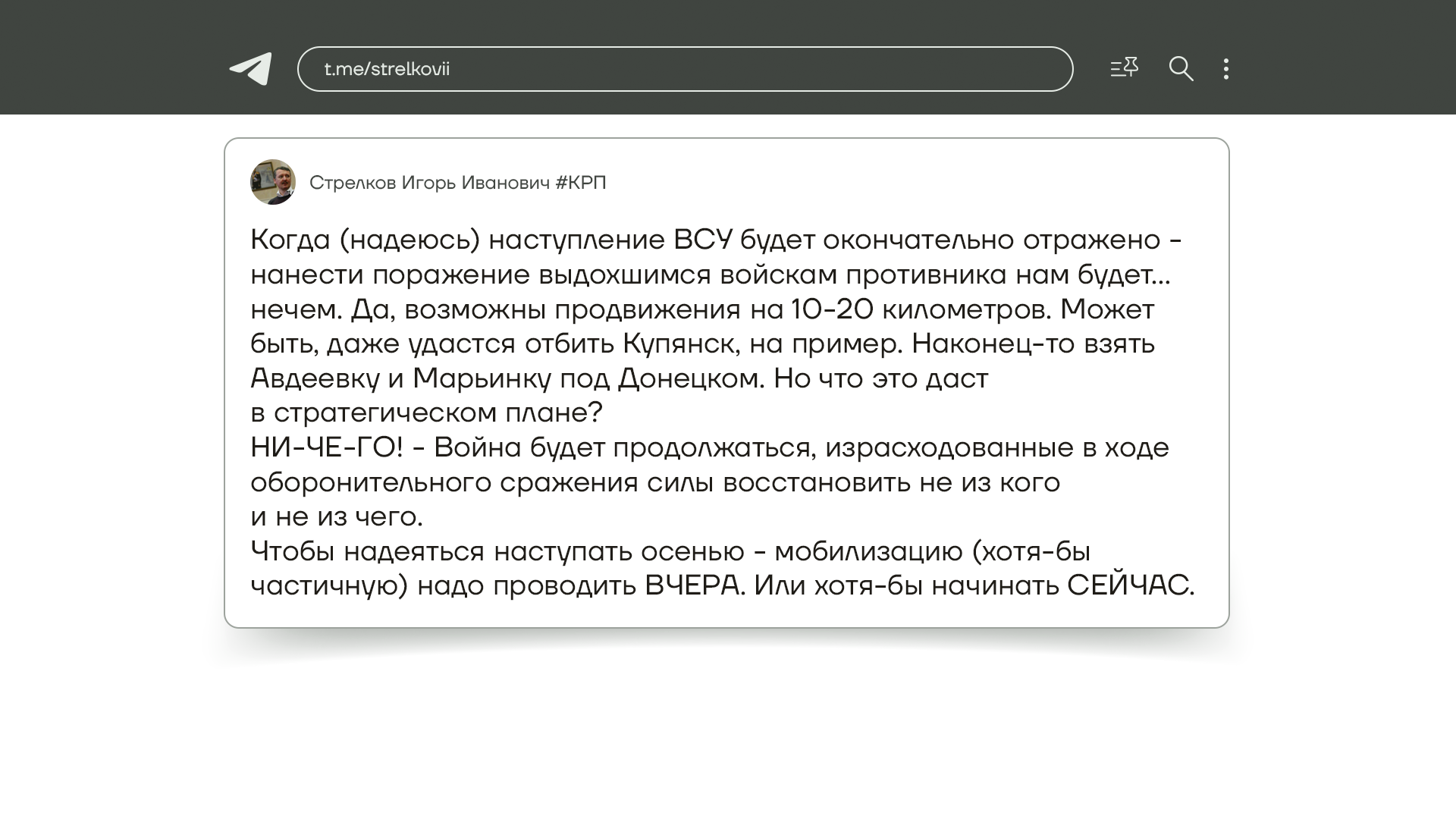Open the three-dot more options menu
This screenshot has width=1456, height=819.
pos(1226,69)
